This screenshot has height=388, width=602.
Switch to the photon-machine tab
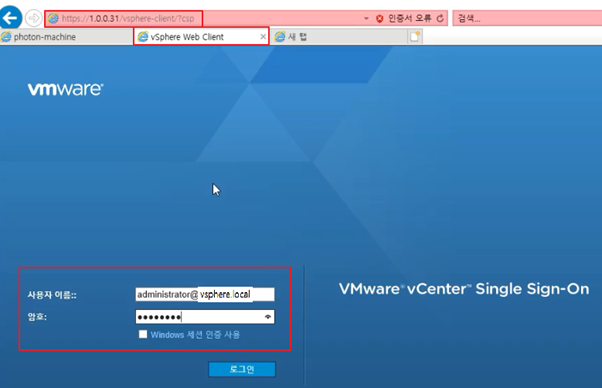[x=66, y=37]
